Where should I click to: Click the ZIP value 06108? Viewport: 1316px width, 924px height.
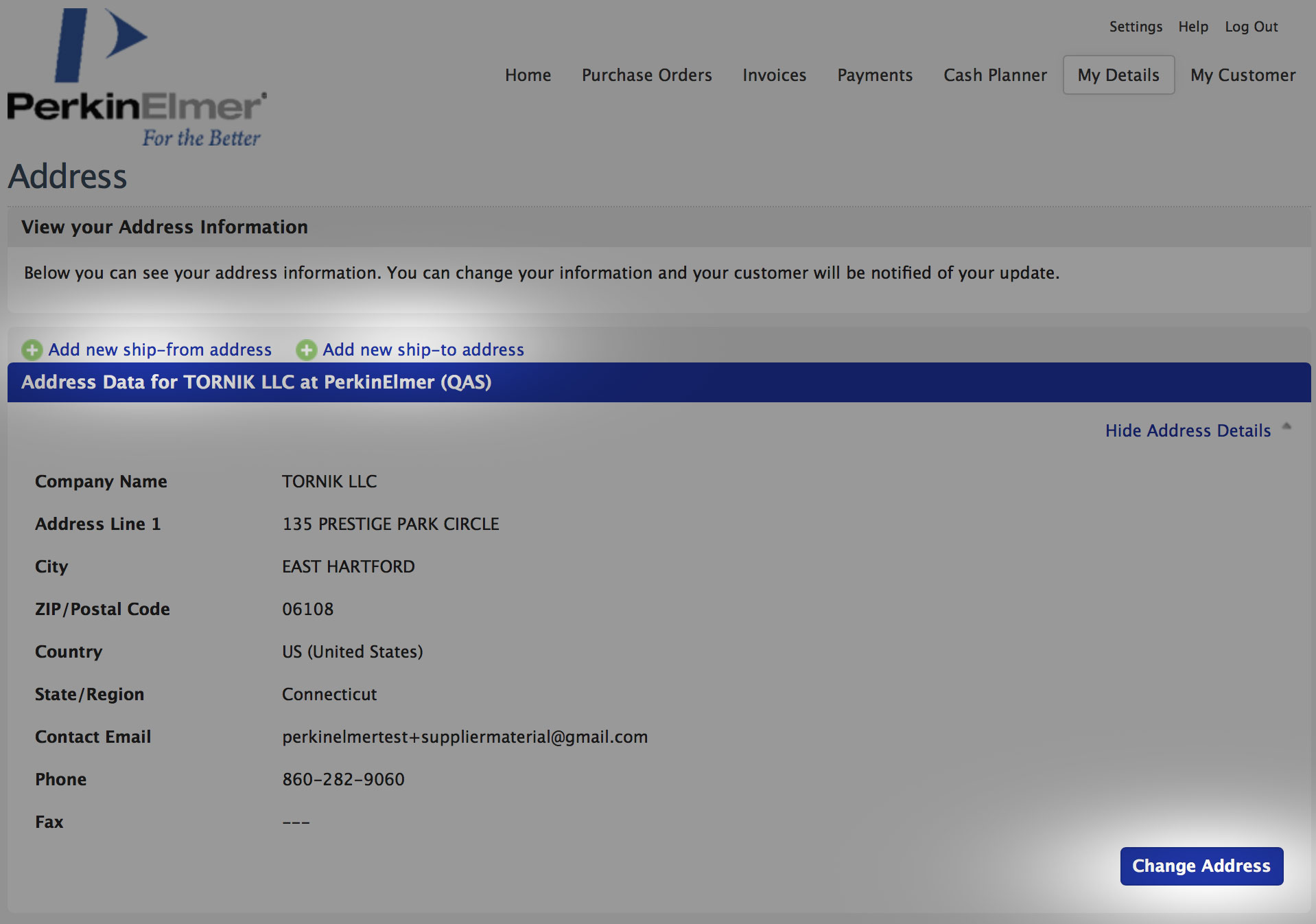(x=307, y=609)
